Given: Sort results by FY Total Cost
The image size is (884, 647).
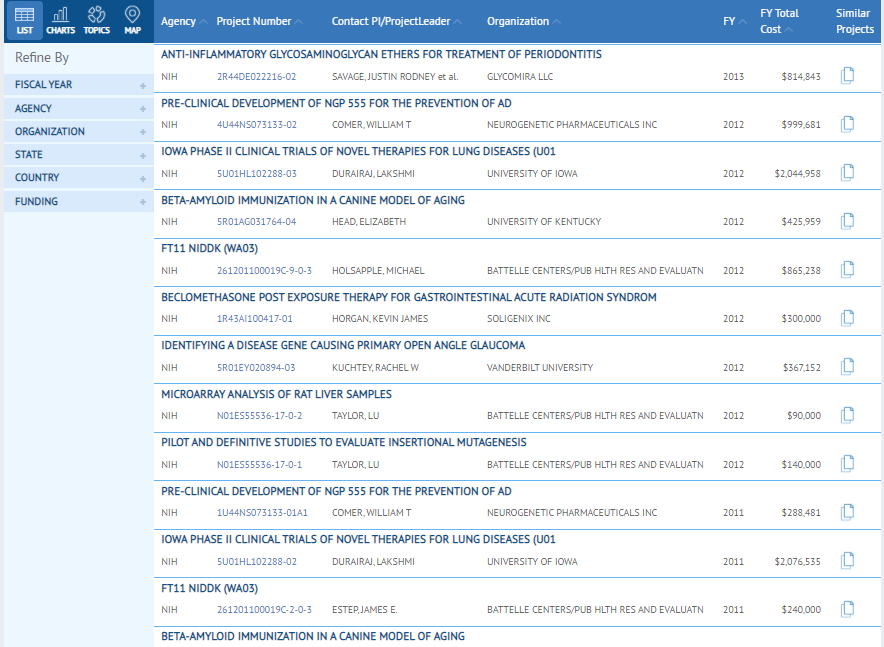Looking at the screenshot, I should coord(779,21).
